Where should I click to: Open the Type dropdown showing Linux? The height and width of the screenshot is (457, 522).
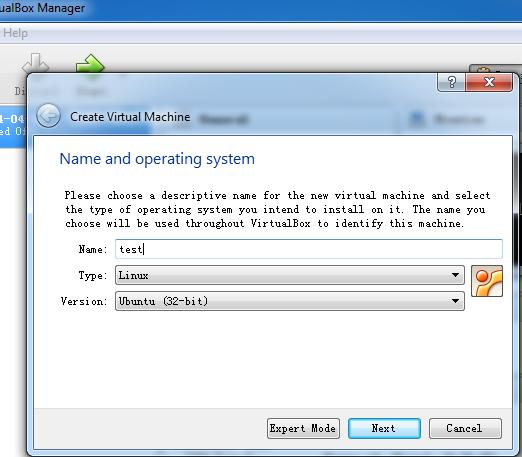point(290,275)
